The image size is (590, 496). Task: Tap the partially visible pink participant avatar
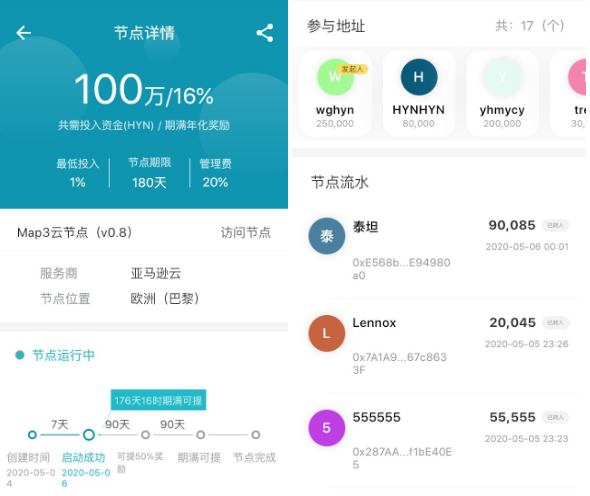578,77
